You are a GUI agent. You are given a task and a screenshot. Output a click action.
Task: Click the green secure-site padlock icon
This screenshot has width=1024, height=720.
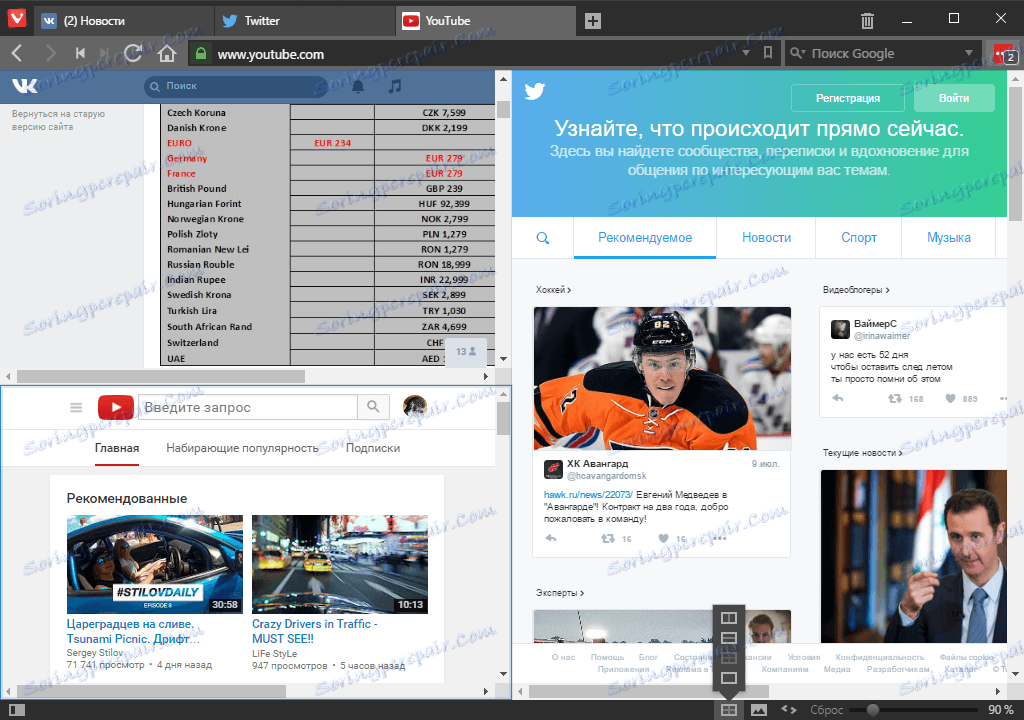(x=201, y=54)
